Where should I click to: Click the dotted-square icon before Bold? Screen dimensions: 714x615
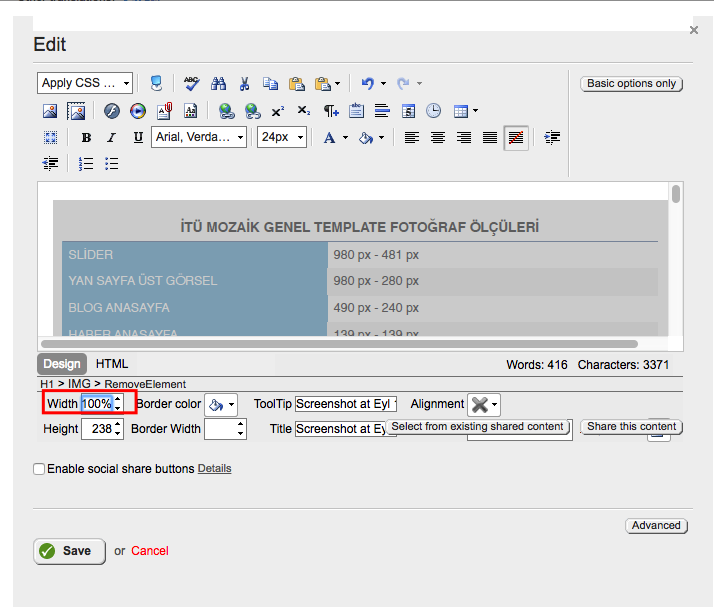50,137
